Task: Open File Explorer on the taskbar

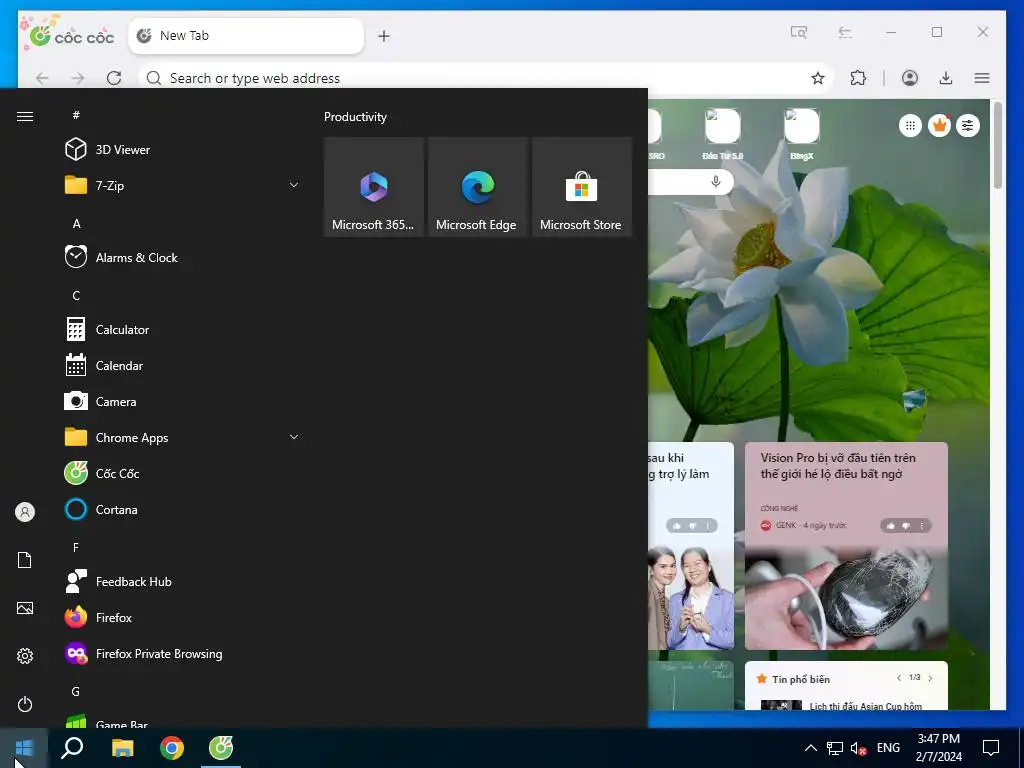Action: click(x=122, y=748)
